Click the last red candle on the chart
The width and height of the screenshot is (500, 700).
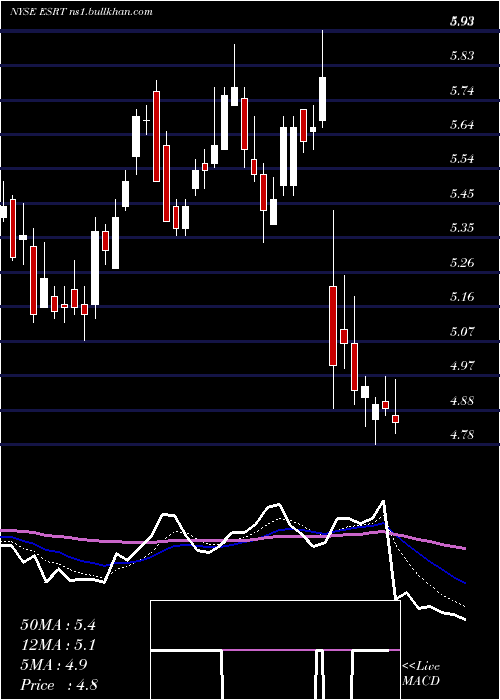396,419
